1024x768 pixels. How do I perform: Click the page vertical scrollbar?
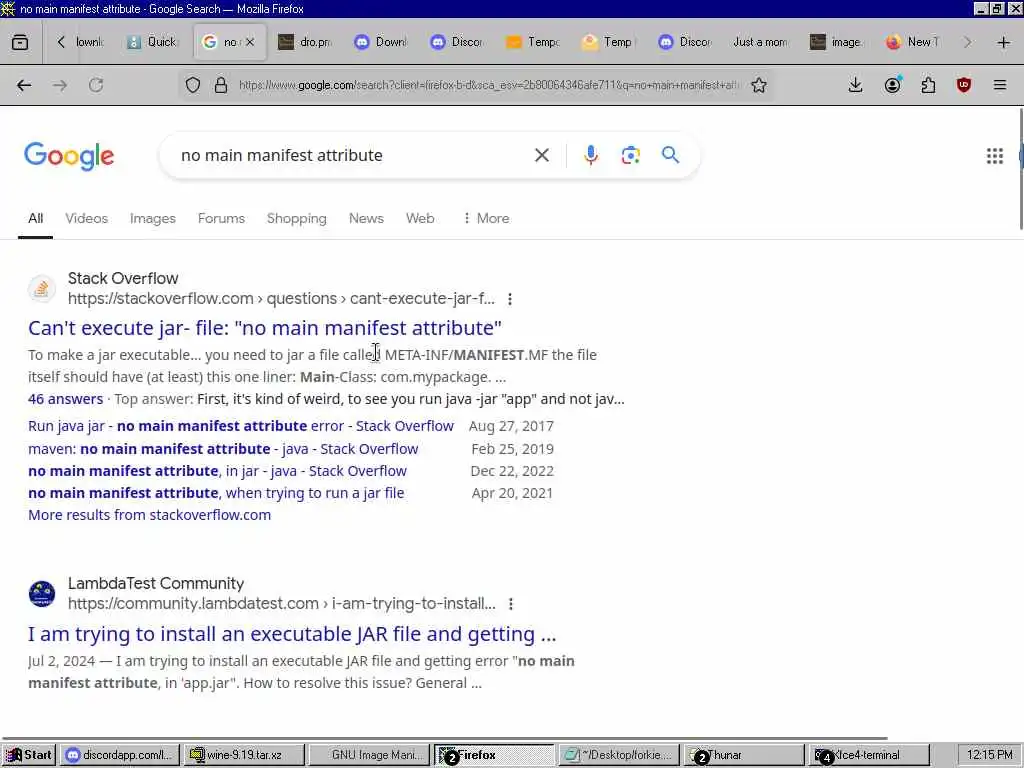[x=1020, y=170]
